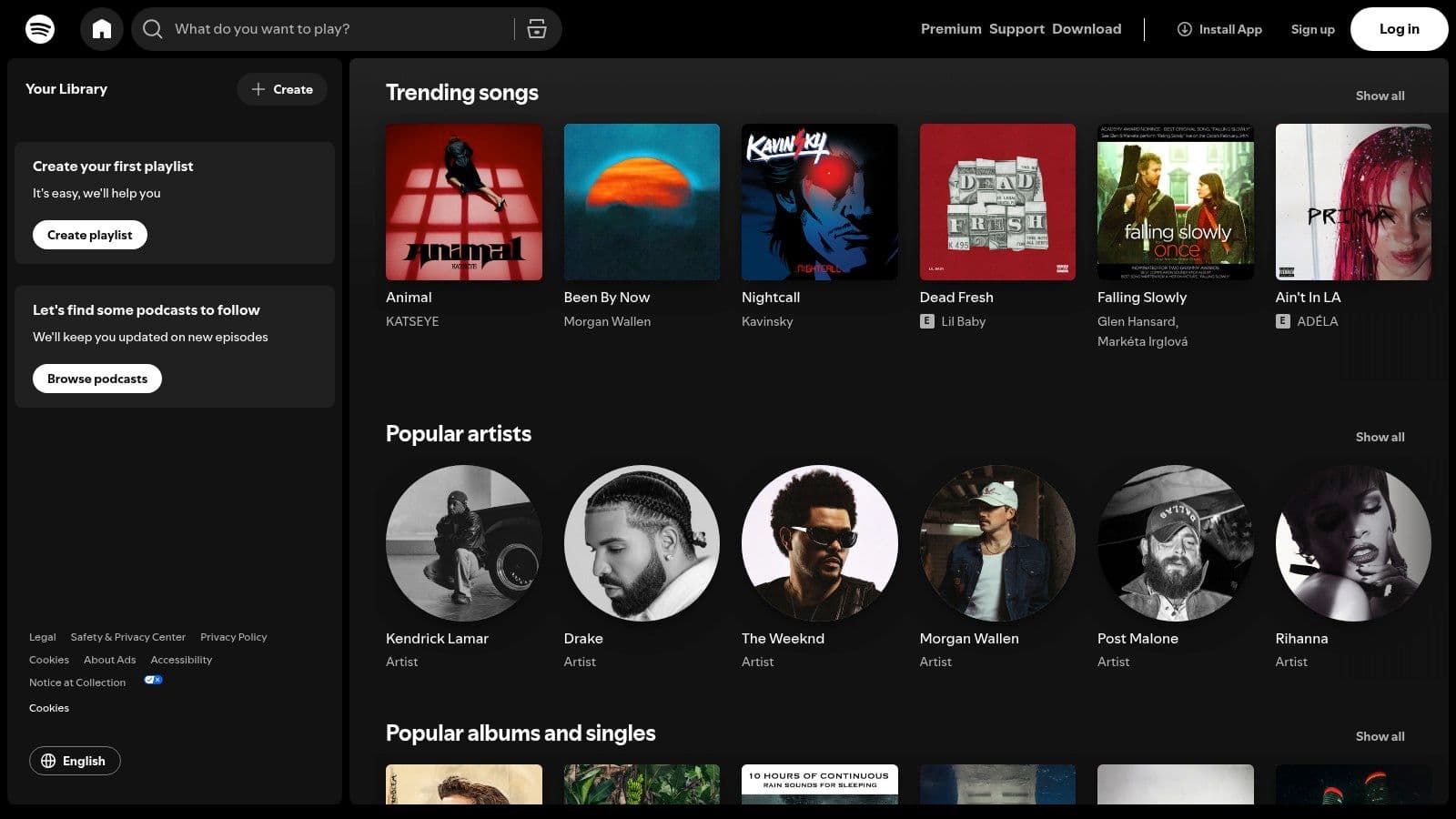Open the Dead Fresh cover art
Screen dimensions: 1456x819
[997, 202]
